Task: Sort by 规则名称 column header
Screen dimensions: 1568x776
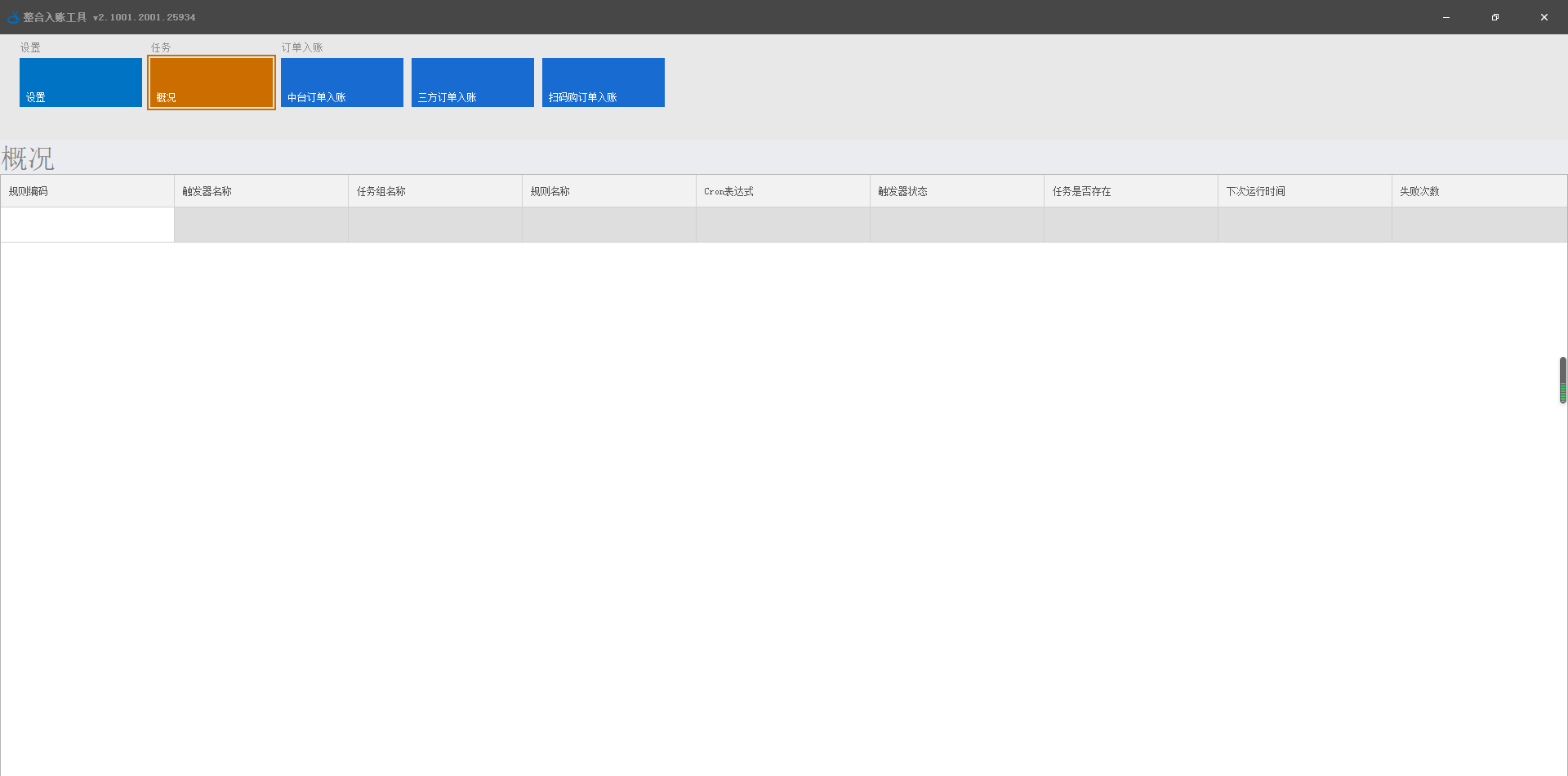Action: click(609, 191)
